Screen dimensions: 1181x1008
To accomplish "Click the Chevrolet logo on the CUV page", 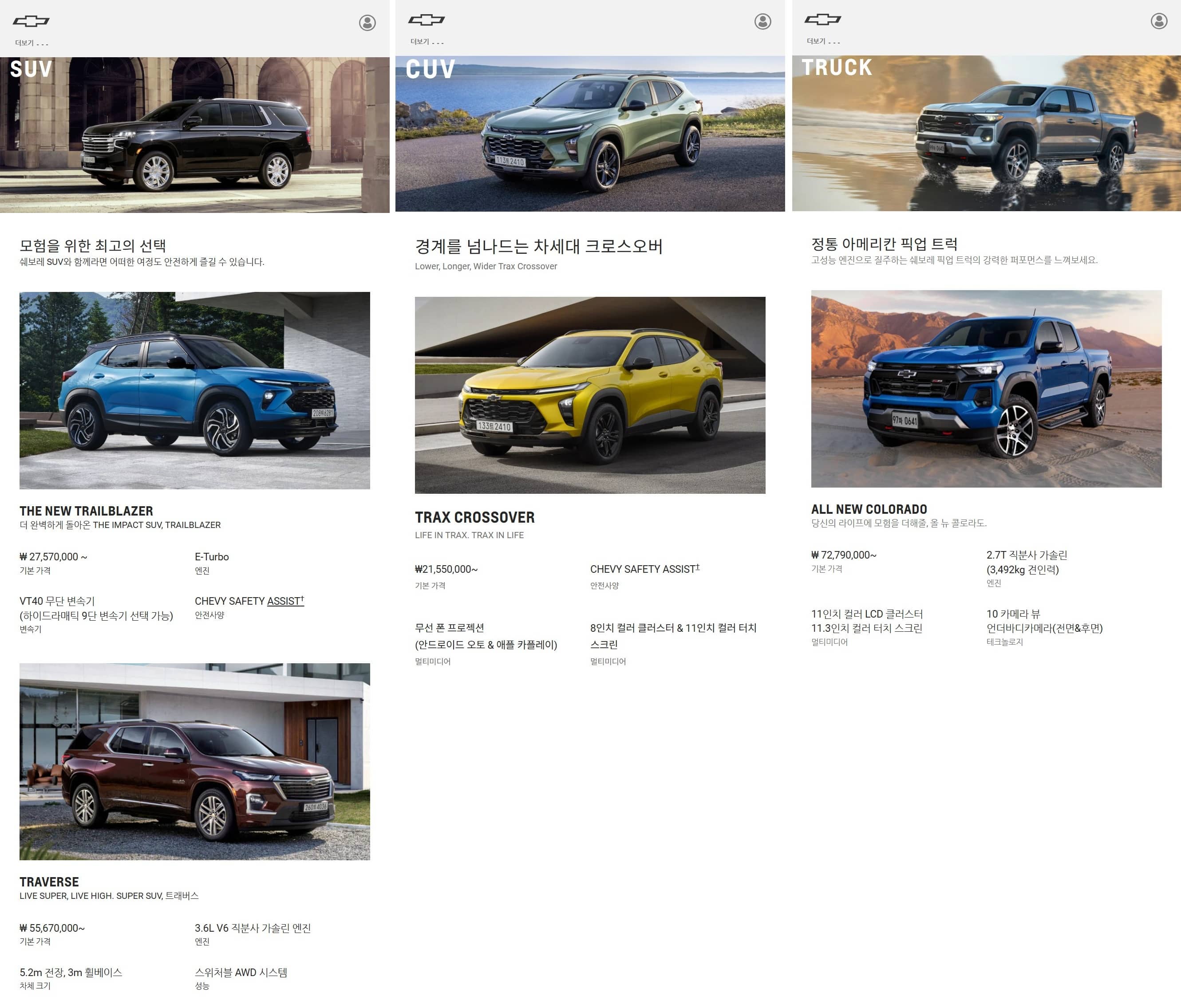I will tap(427, 20).
